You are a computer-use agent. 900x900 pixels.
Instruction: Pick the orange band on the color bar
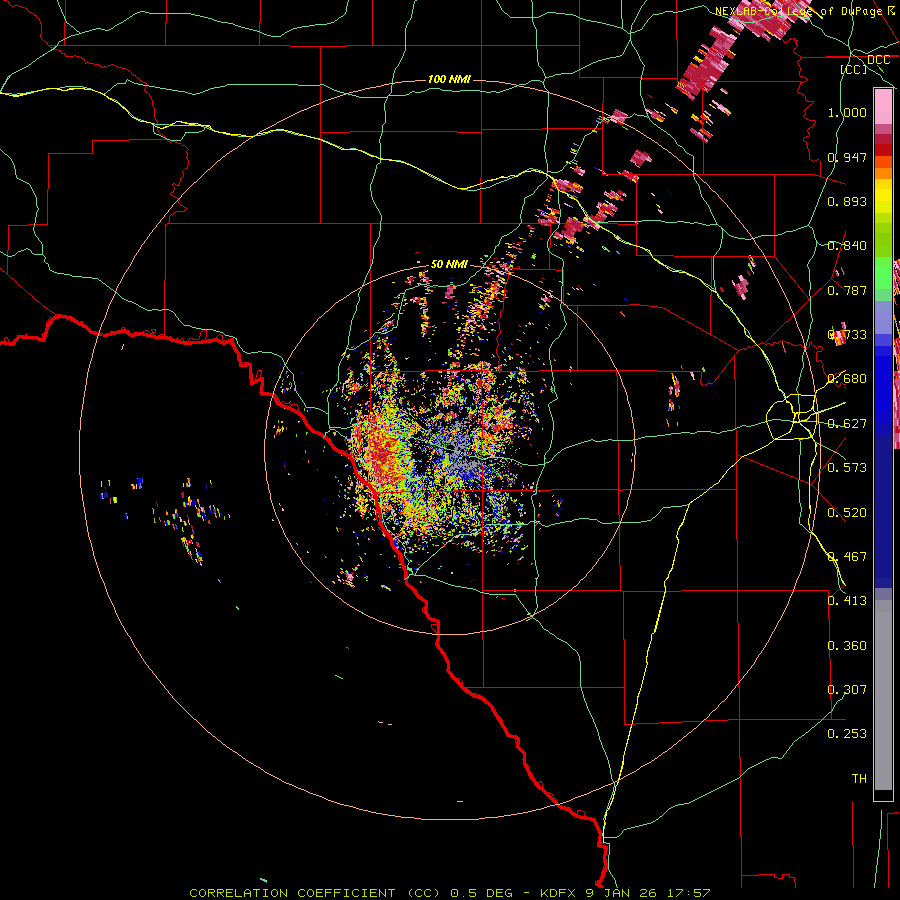coord(883,173)
